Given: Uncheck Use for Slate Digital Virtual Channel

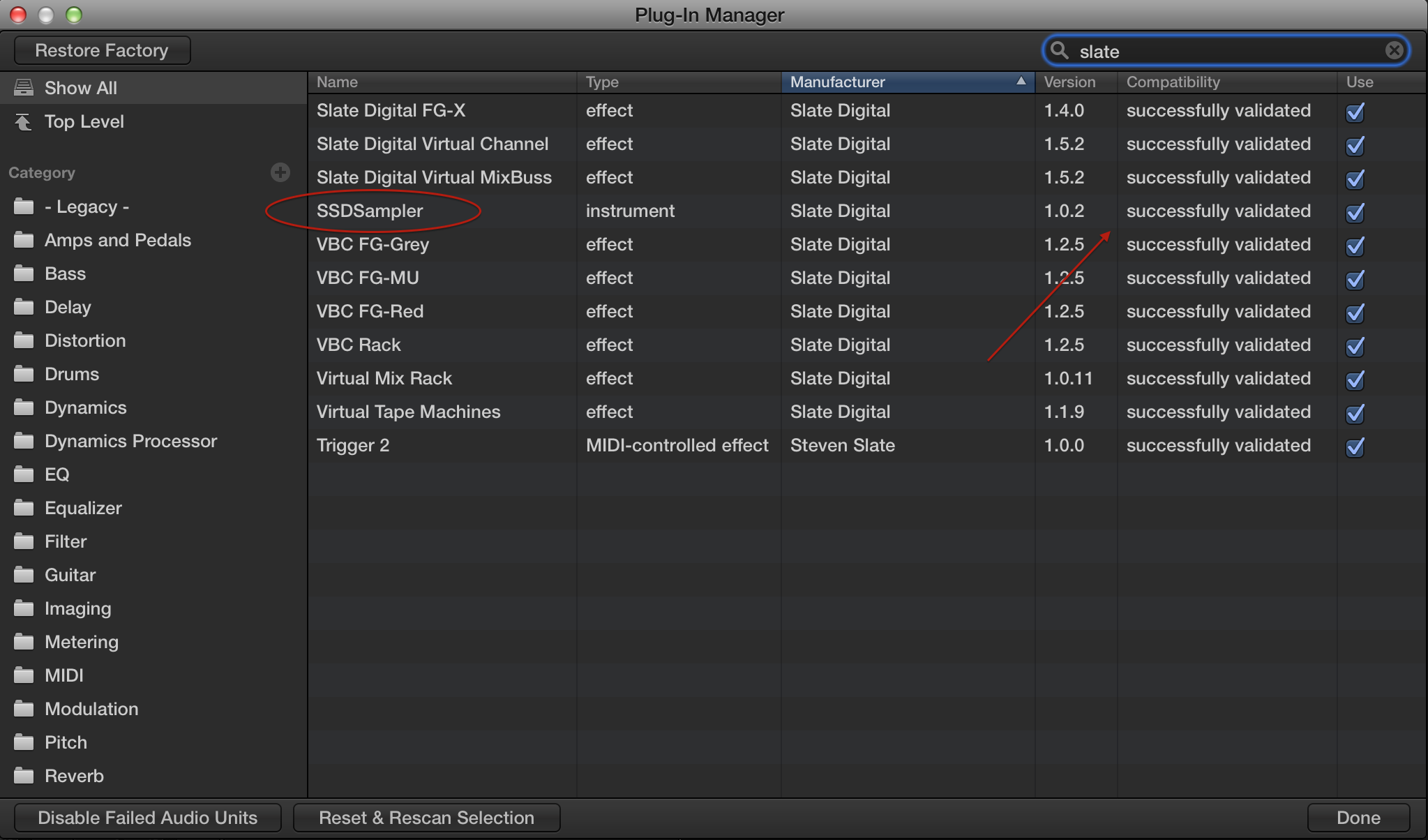Looking at the screenshot, I should 1355,145.
